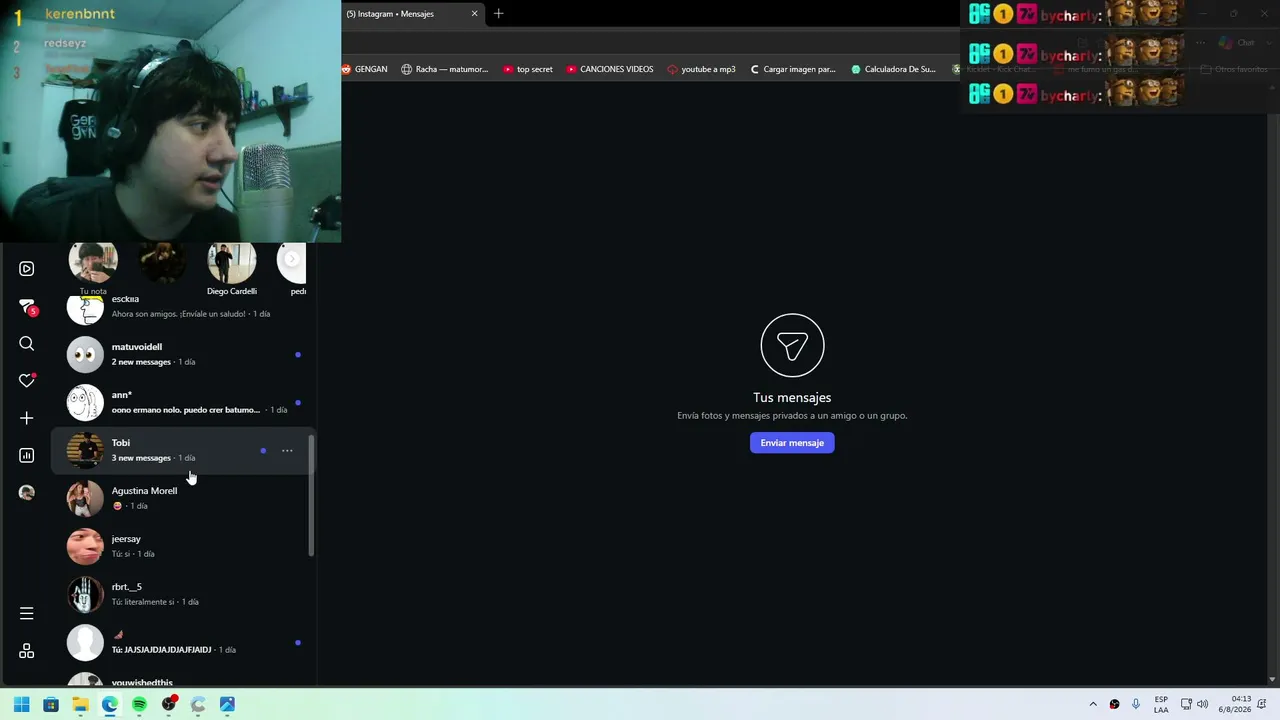Open the sidebar hamburger More menu

pyautogui.click(x=27, y=613)
